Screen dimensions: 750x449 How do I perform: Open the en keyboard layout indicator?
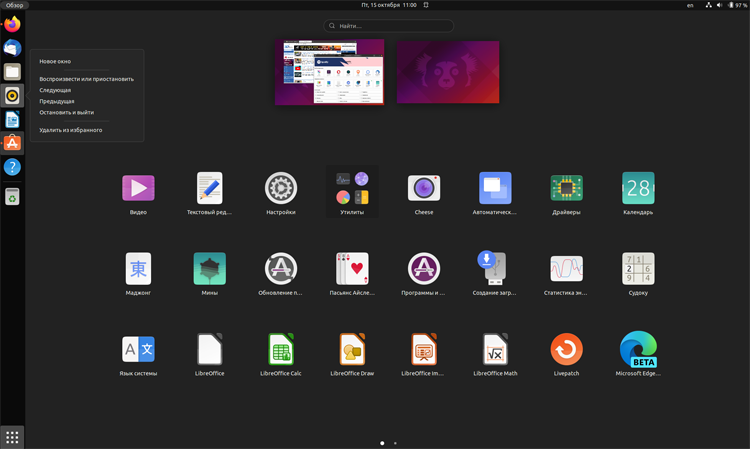point(689,5)
